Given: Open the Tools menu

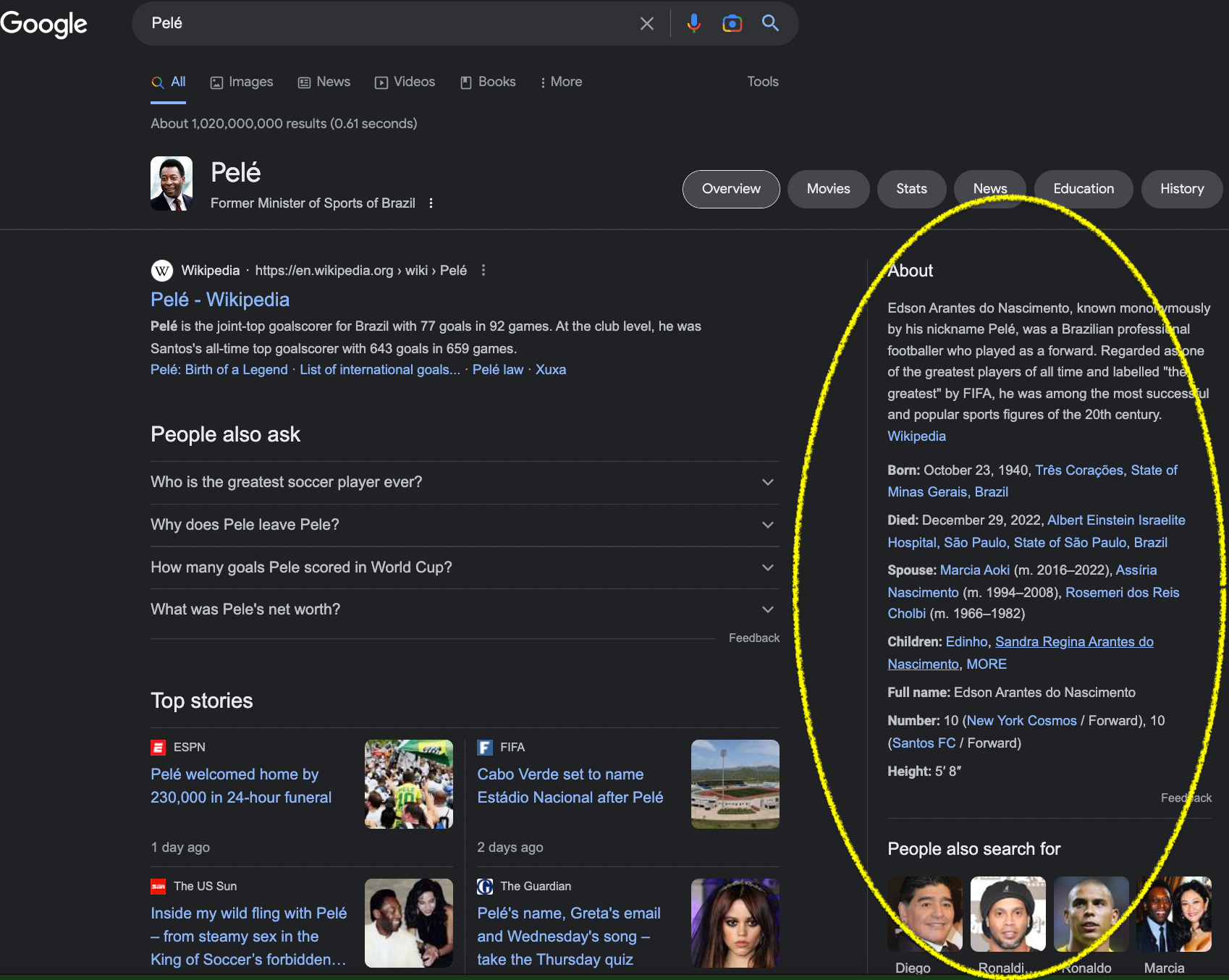Looking at the screenshot, I should coord(763,82).
